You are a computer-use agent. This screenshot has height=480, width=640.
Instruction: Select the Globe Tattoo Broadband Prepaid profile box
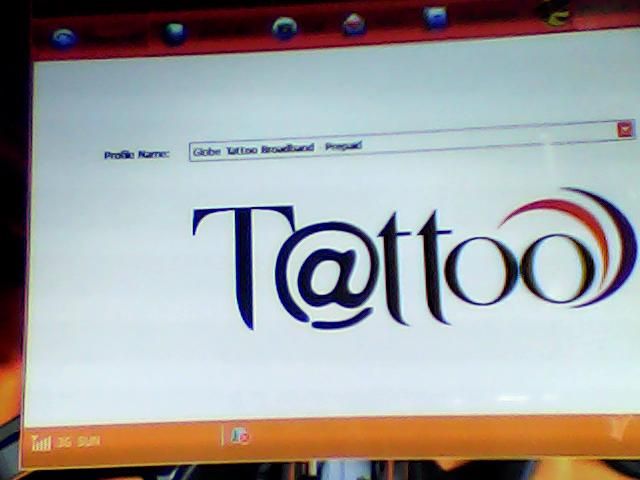click(x=400, y=142)
